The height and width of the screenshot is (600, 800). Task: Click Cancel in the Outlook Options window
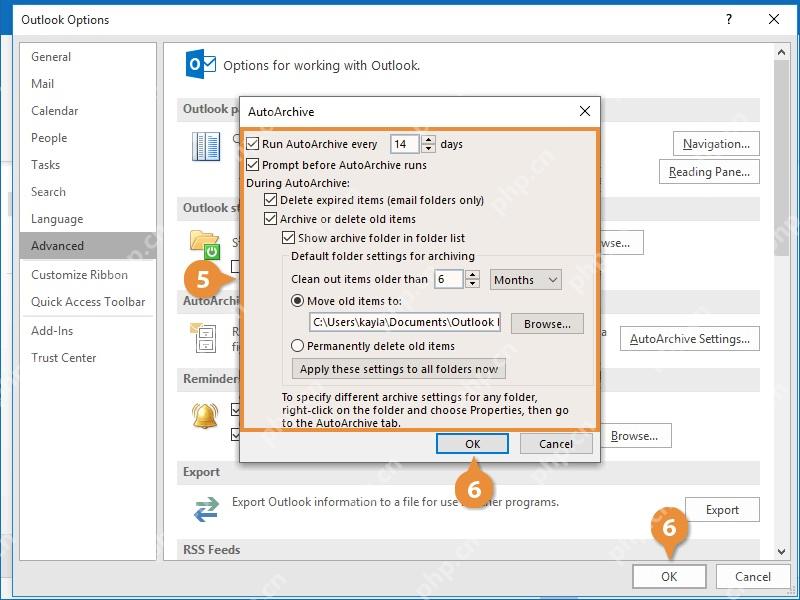(x=753, y=577)
